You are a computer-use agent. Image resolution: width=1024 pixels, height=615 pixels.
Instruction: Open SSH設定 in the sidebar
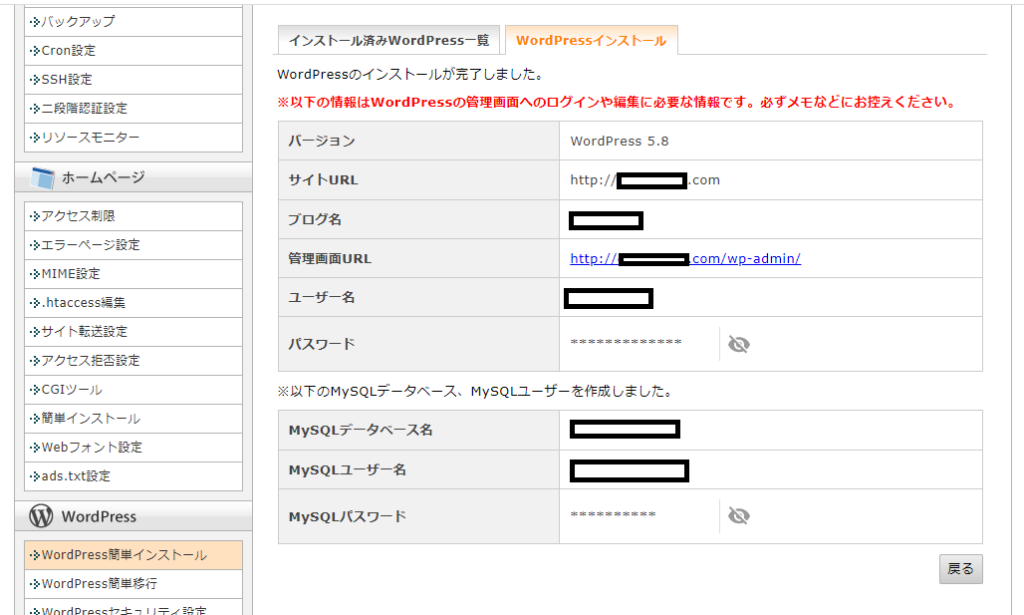(133, 80)
